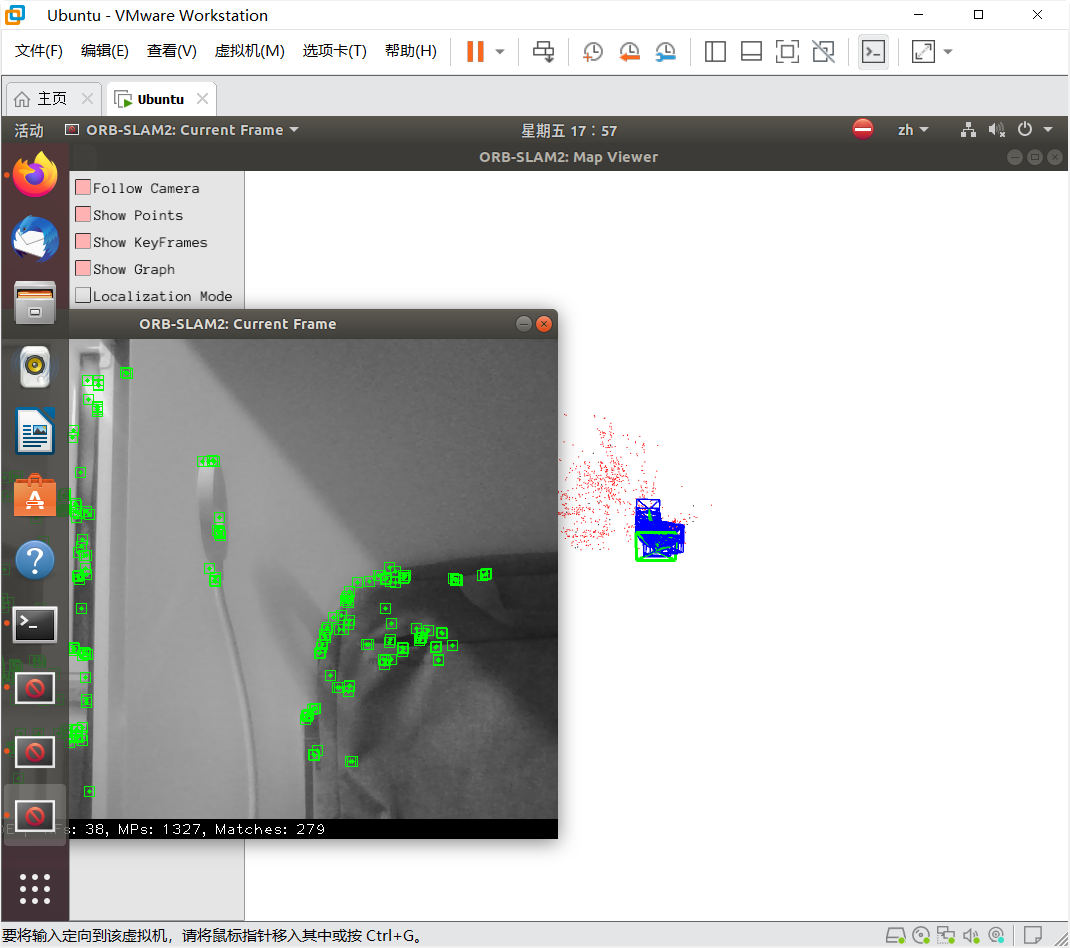Image resolution: width=1070 pixels, height=948 pixels.
Task: Click the VMware message log icon
Action: tap(1033, 934)
